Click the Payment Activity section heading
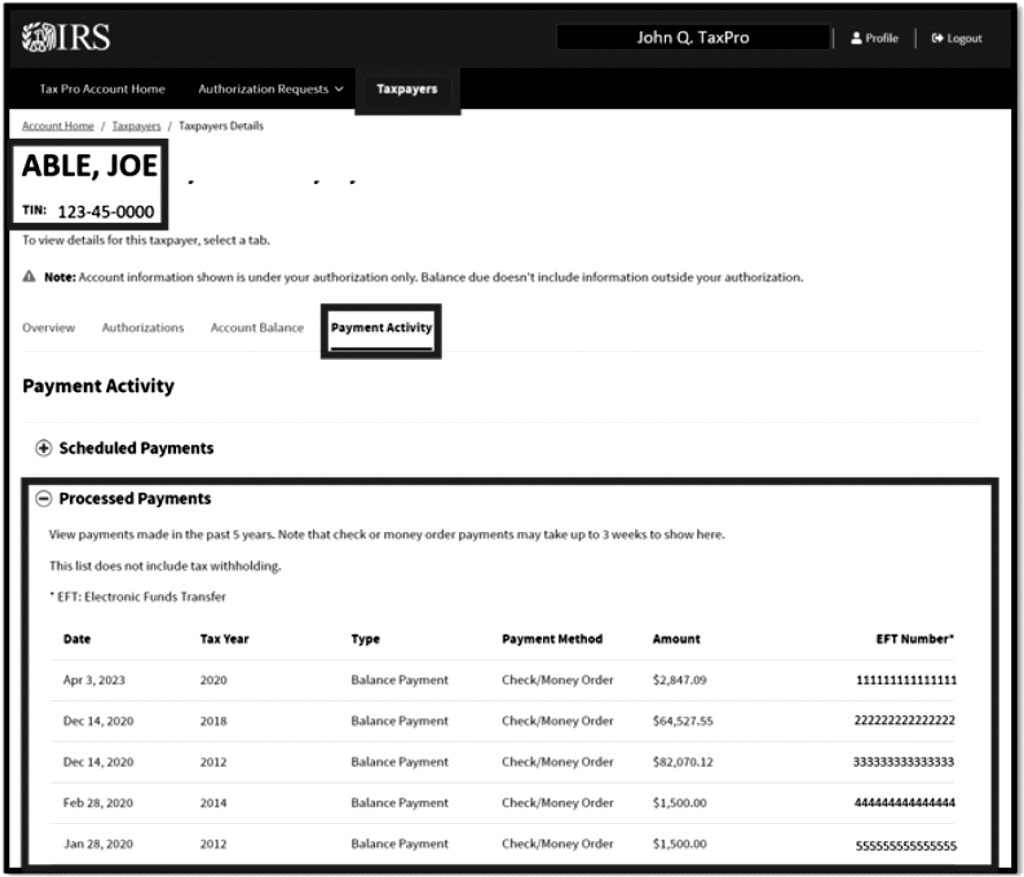This screenshot has height=877, width=1024. [99, 386]
